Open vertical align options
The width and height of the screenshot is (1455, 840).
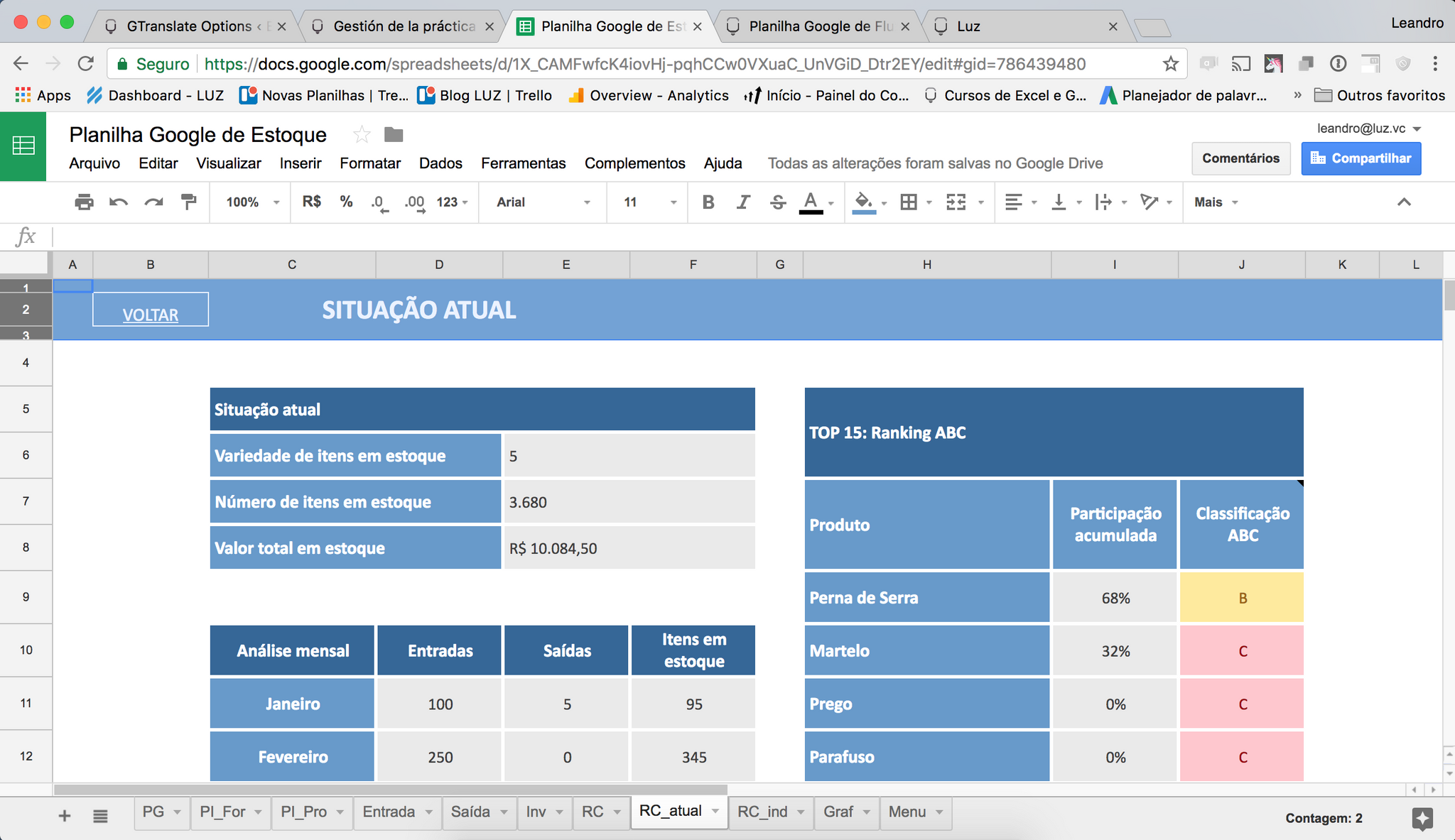point(1059,202)
